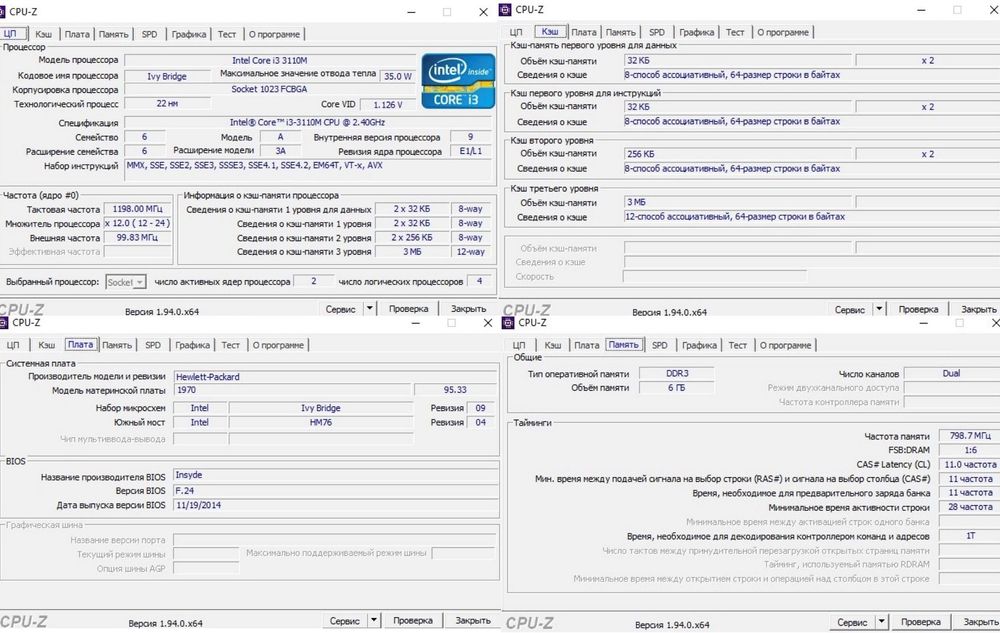Click the FSB:DRAM 1:6 ratio value
1000x633 pixels.
[x=969, y=450]
